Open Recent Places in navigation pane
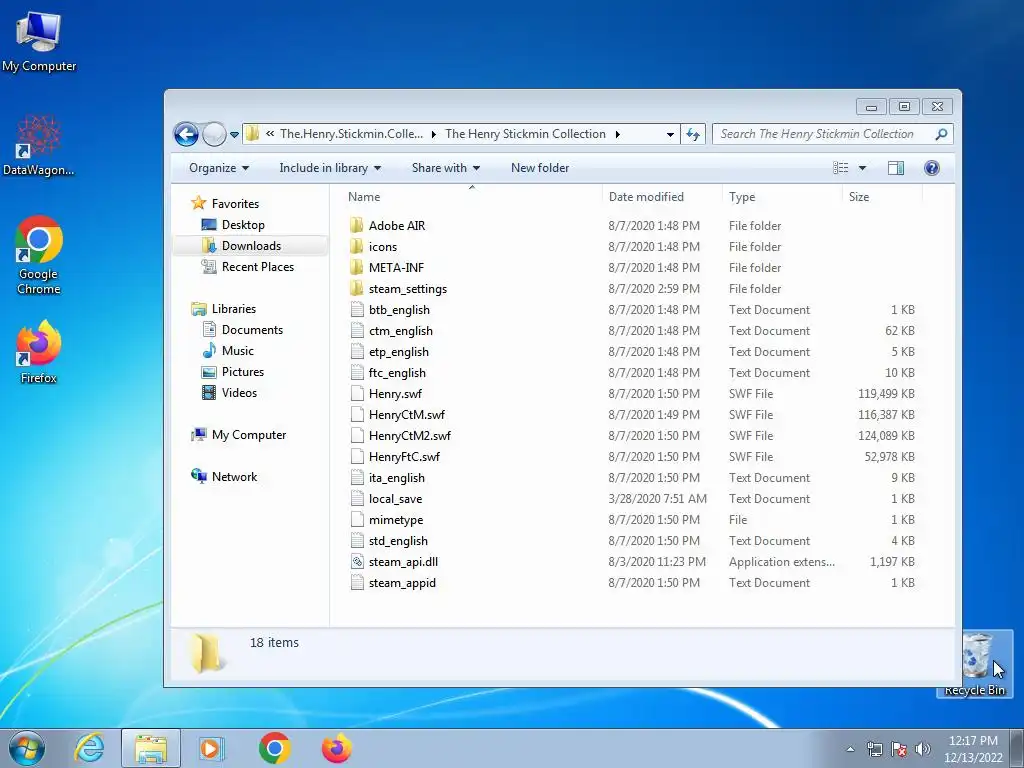 (x=257, y=266)
